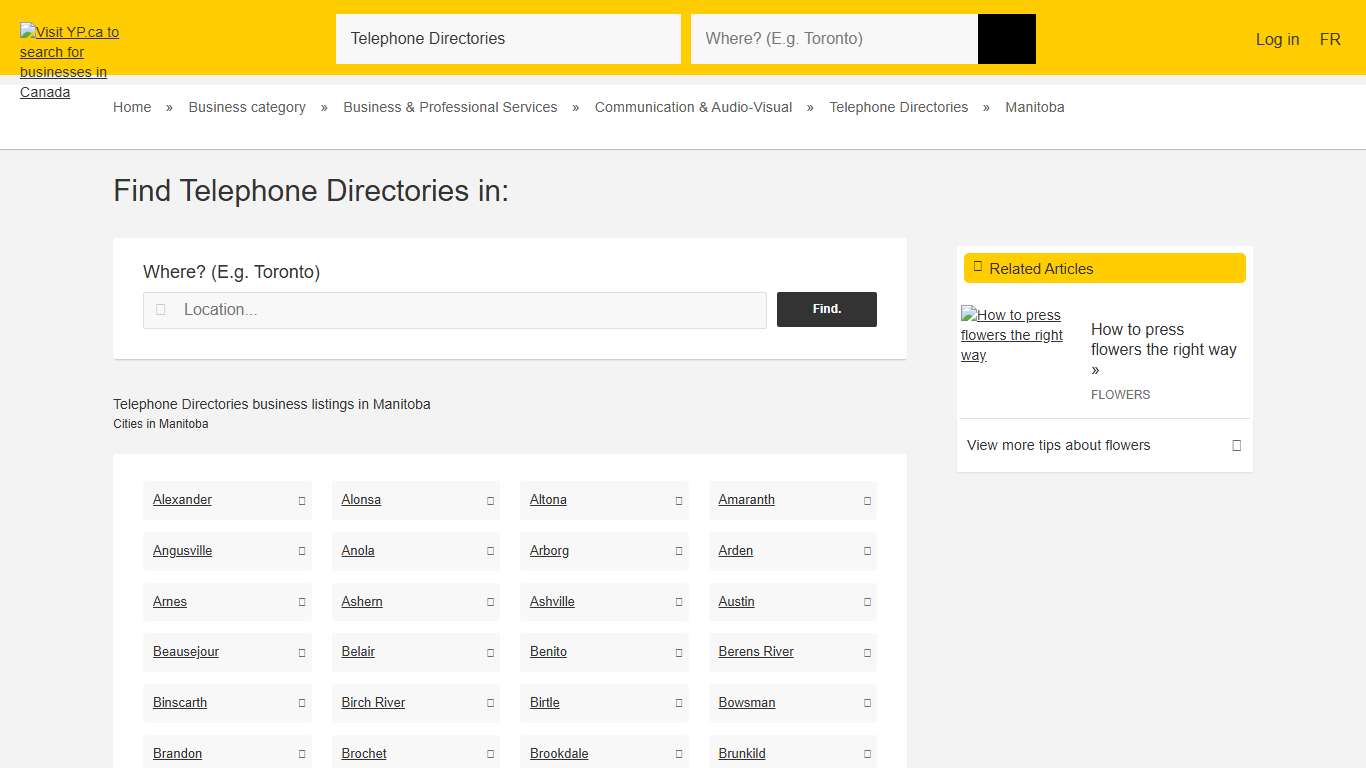The width and height of the screenshot is (1366, 768).
Task: Click the icon in the Related Articles header
Action: 977,267
